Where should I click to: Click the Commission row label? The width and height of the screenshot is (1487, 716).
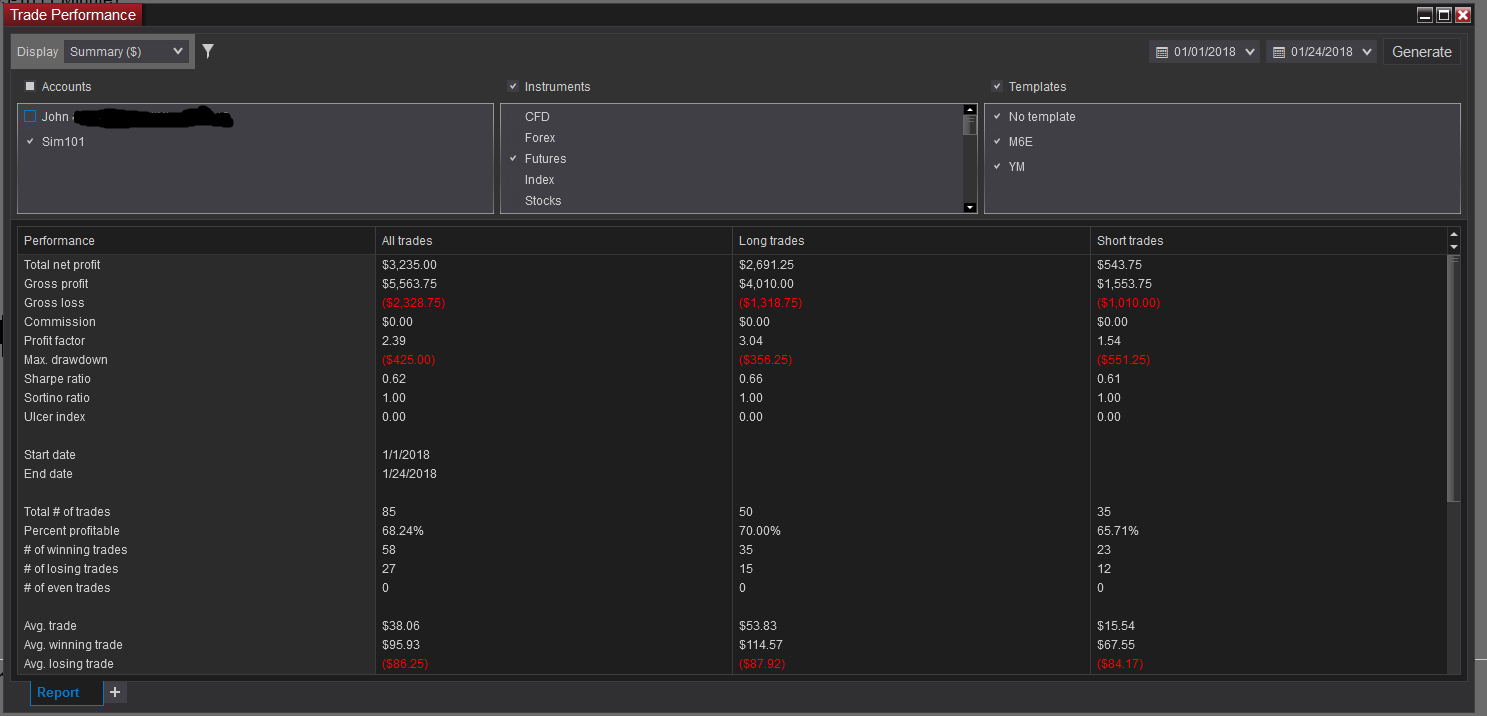click(x=60, y=322)
